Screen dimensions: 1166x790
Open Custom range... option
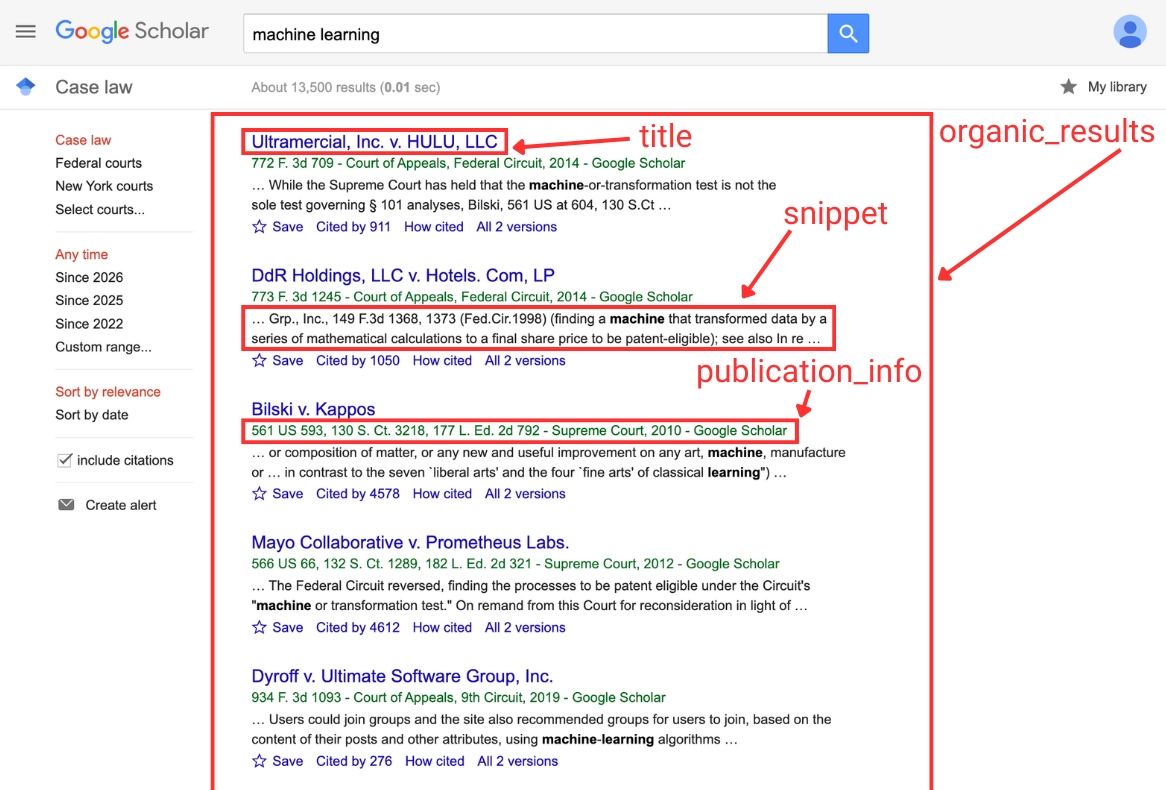coord(103,347)
